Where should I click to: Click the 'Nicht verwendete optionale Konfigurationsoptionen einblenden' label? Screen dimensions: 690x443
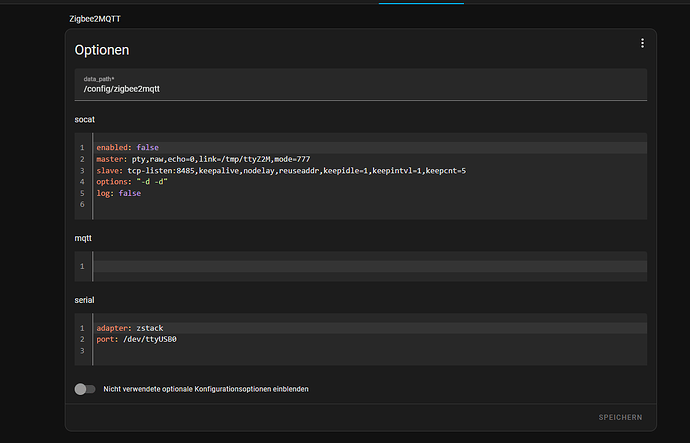[206, 389]
